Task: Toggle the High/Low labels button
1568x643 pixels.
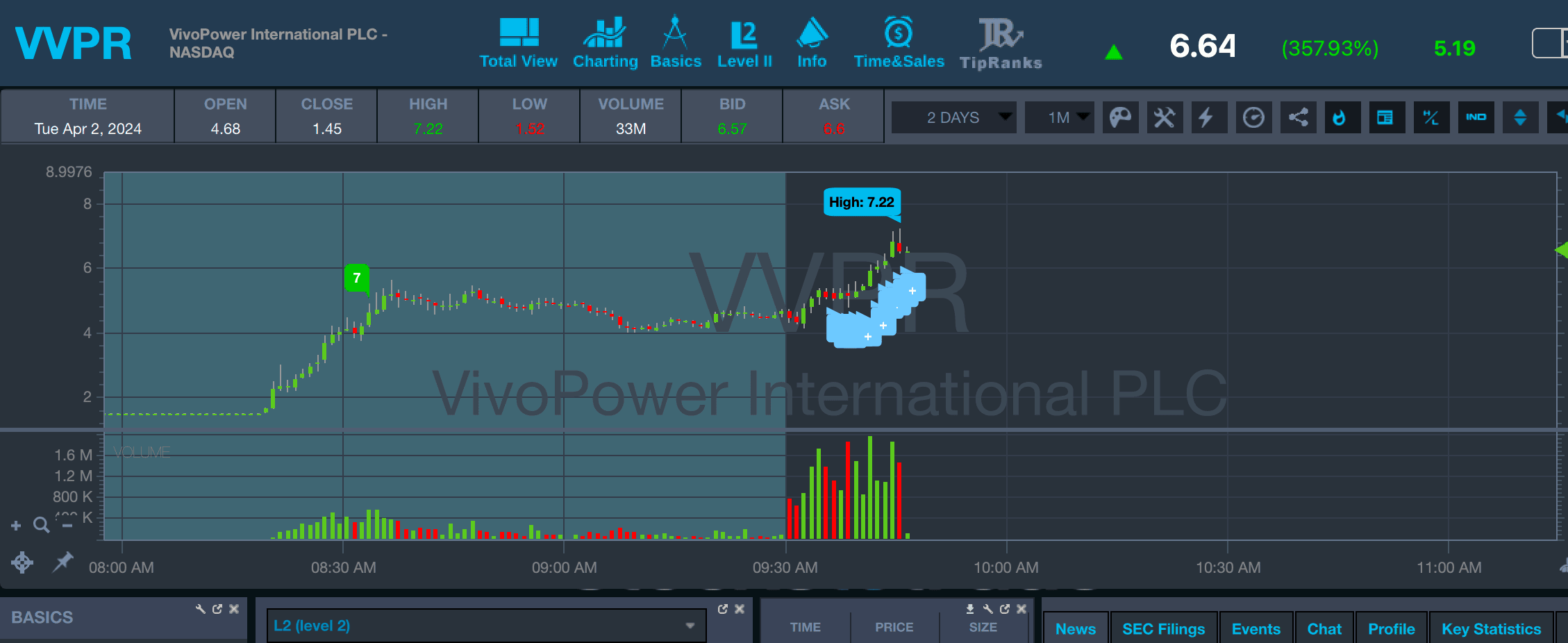Action: click(1431, 117)
